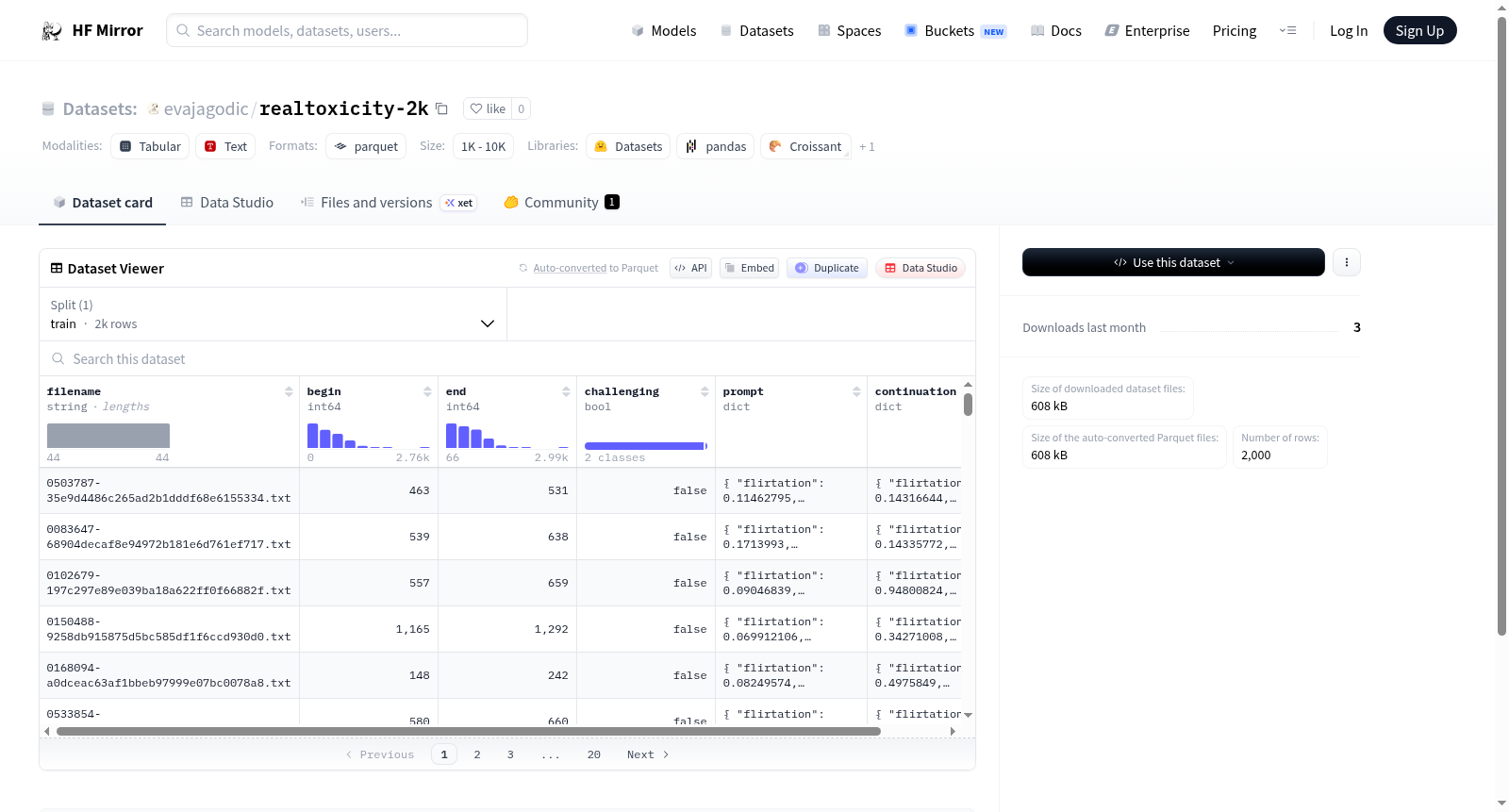Focus the Search this dataset field
1509x812 pixels.
coord(507,358)
